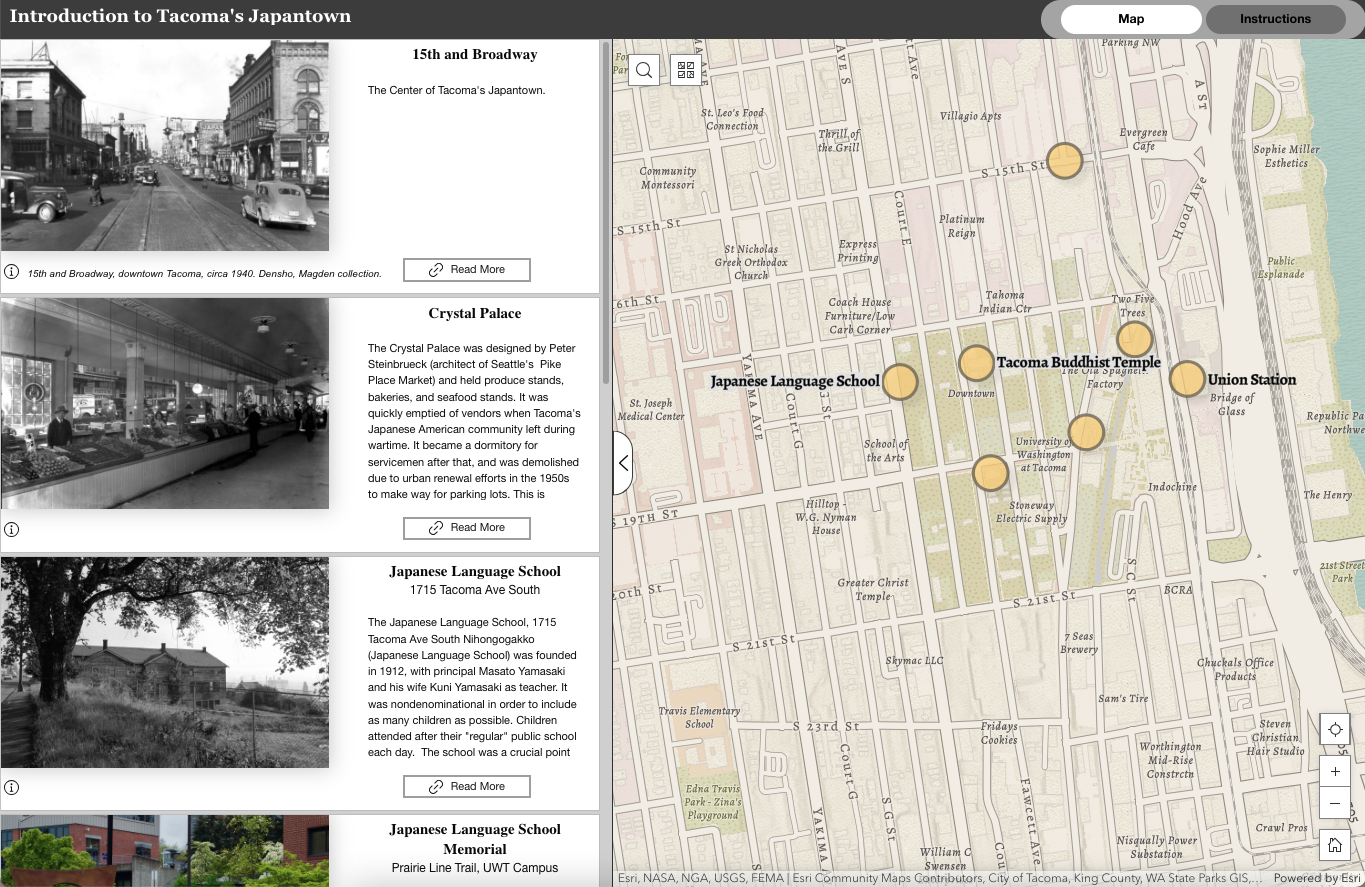
Task: Click 'The Center of Tacoma's Japantown.' text
Action: point(456,90)
